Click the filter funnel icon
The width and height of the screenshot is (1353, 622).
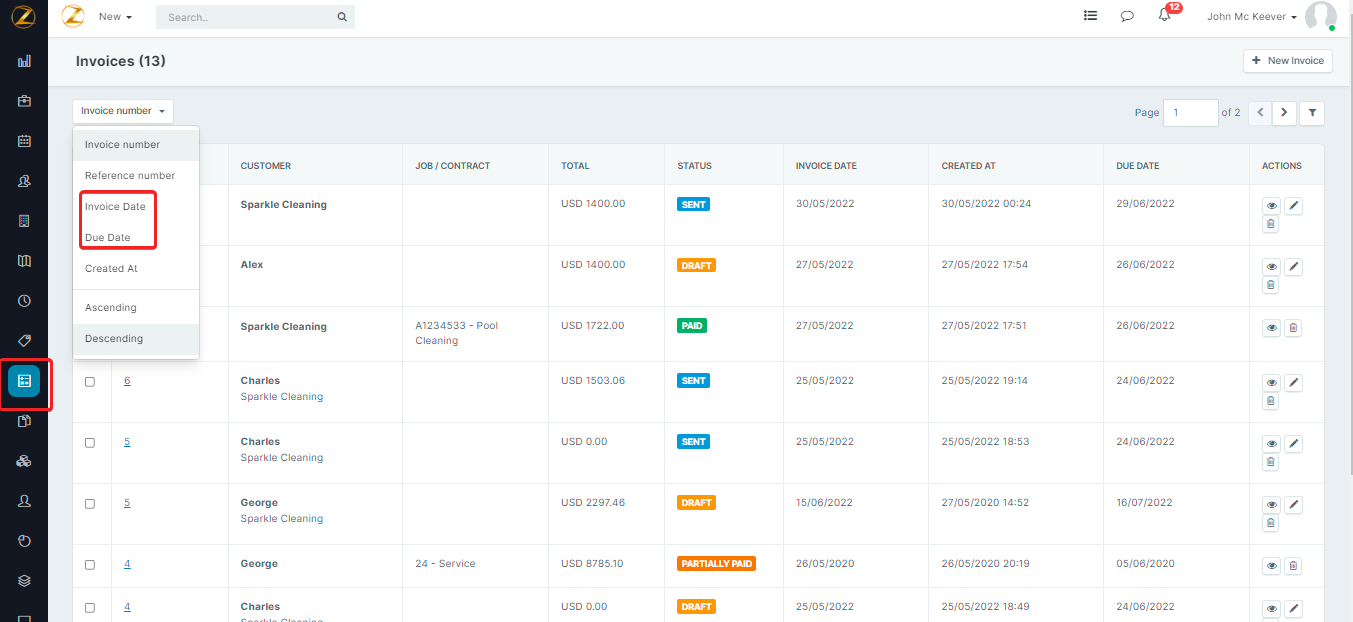tap(1312, 113)
